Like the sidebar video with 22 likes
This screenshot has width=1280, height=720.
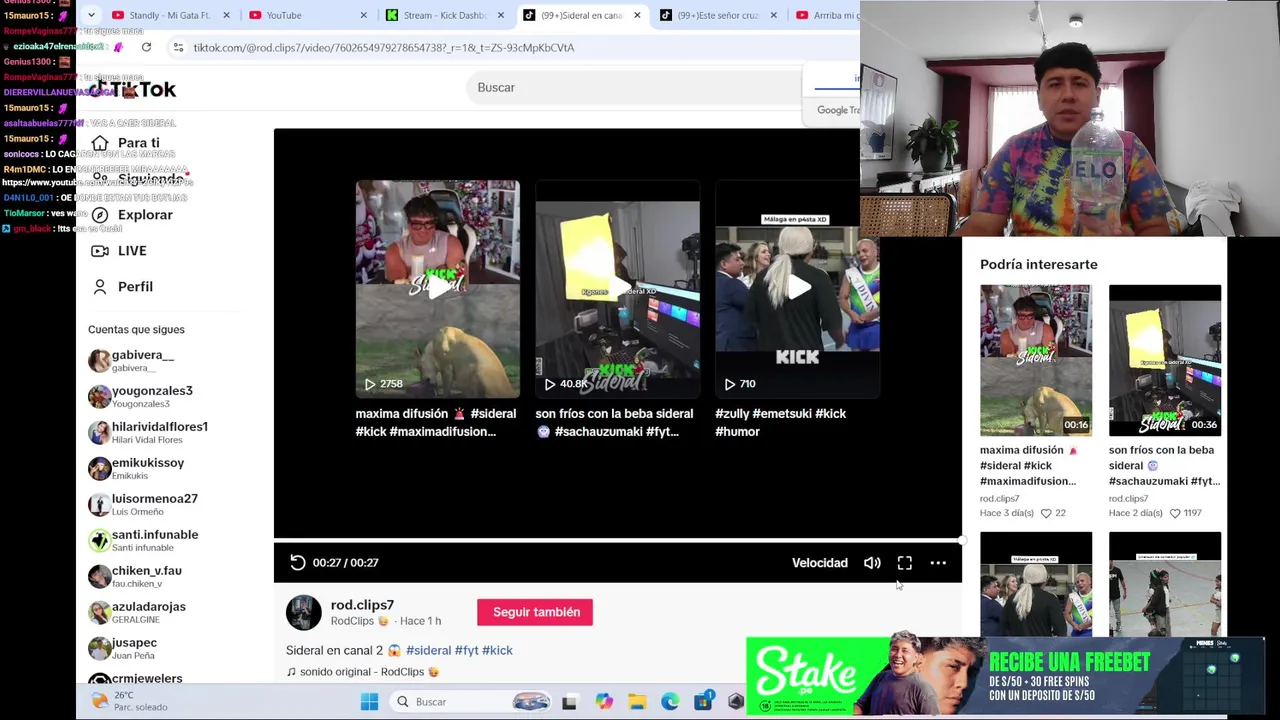tap(1046, 513)
